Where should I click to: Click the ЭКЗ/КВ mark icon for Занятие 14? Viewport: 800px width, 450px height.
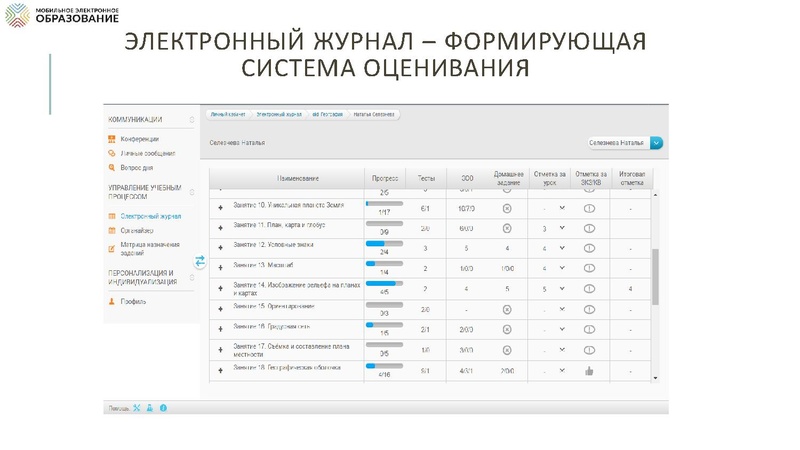[x=589, y=289]
